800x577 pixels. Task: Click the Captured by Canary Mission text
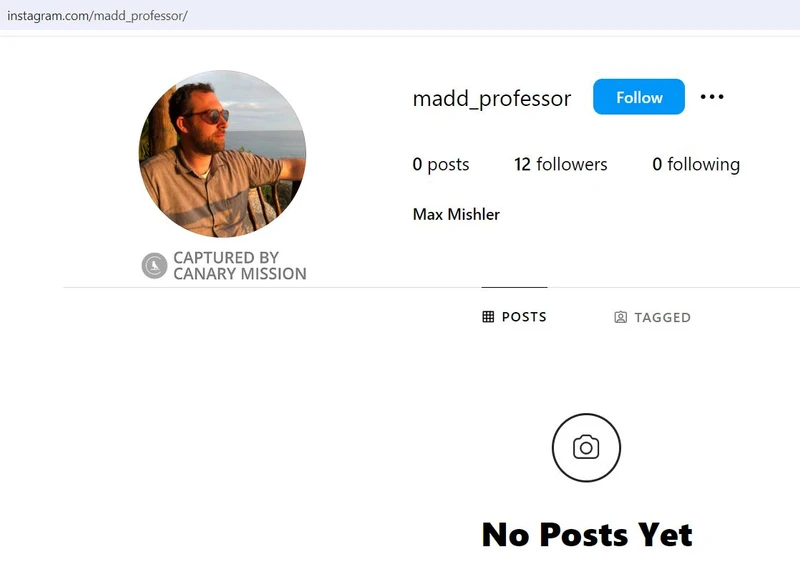click(240, 266)
